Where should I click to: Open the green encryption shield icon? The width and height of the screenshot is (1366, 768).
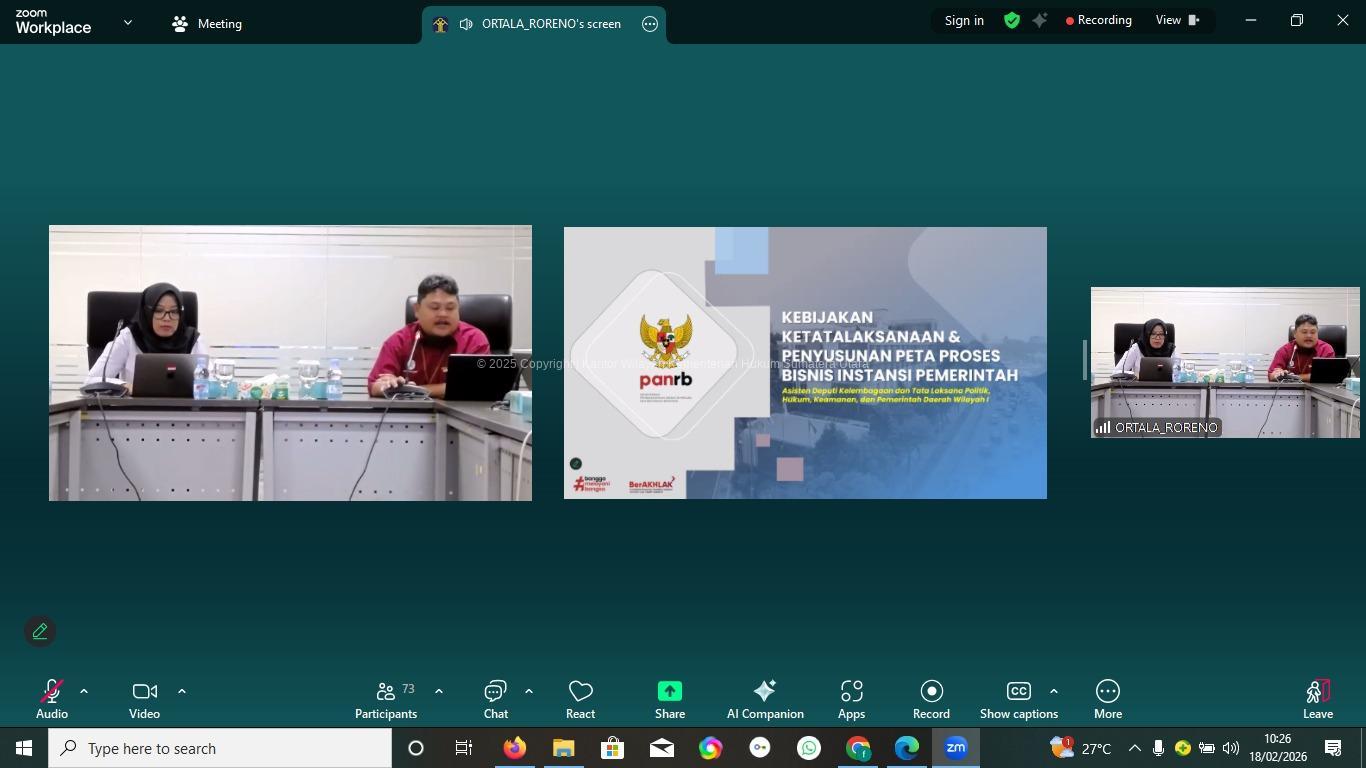click(x=1012, y=21)
